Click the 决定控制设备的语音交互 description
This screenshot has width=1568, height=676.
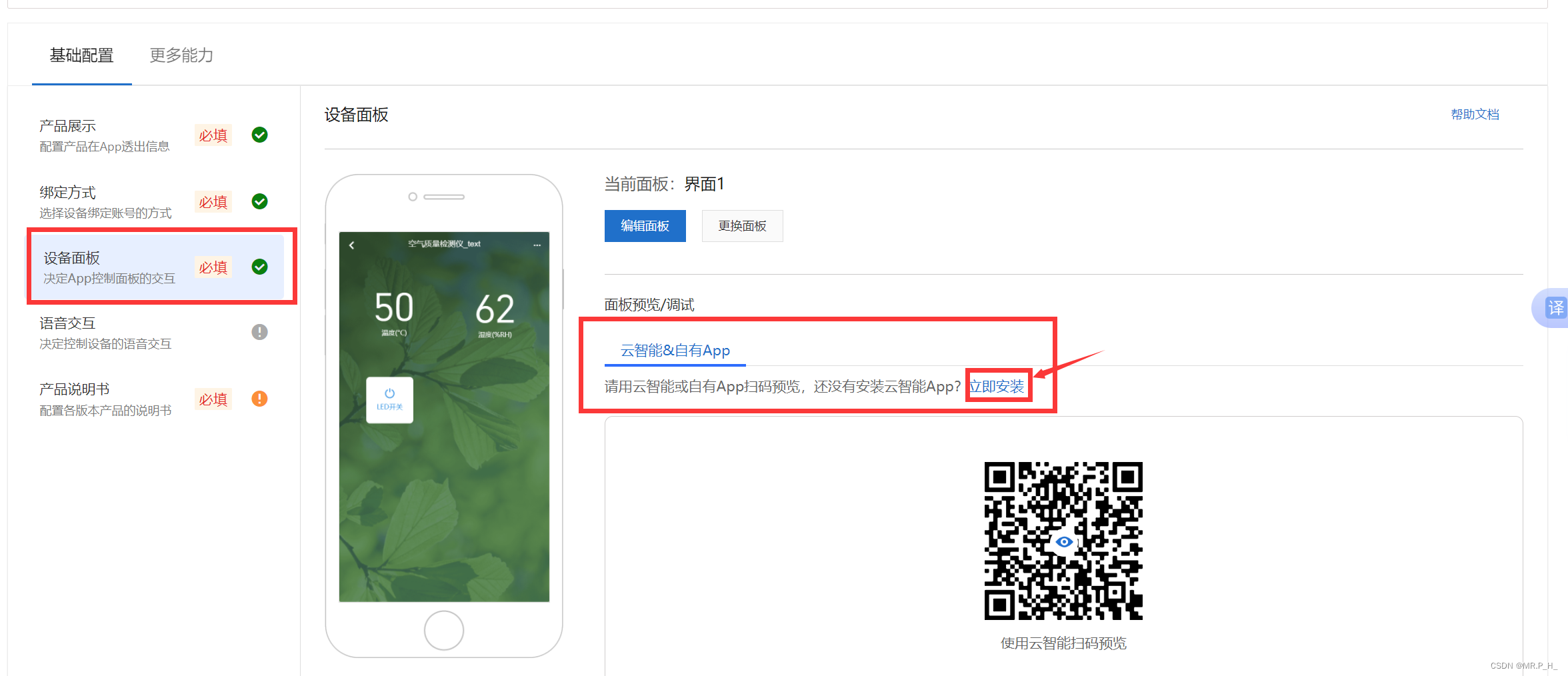tap(105, 344)
